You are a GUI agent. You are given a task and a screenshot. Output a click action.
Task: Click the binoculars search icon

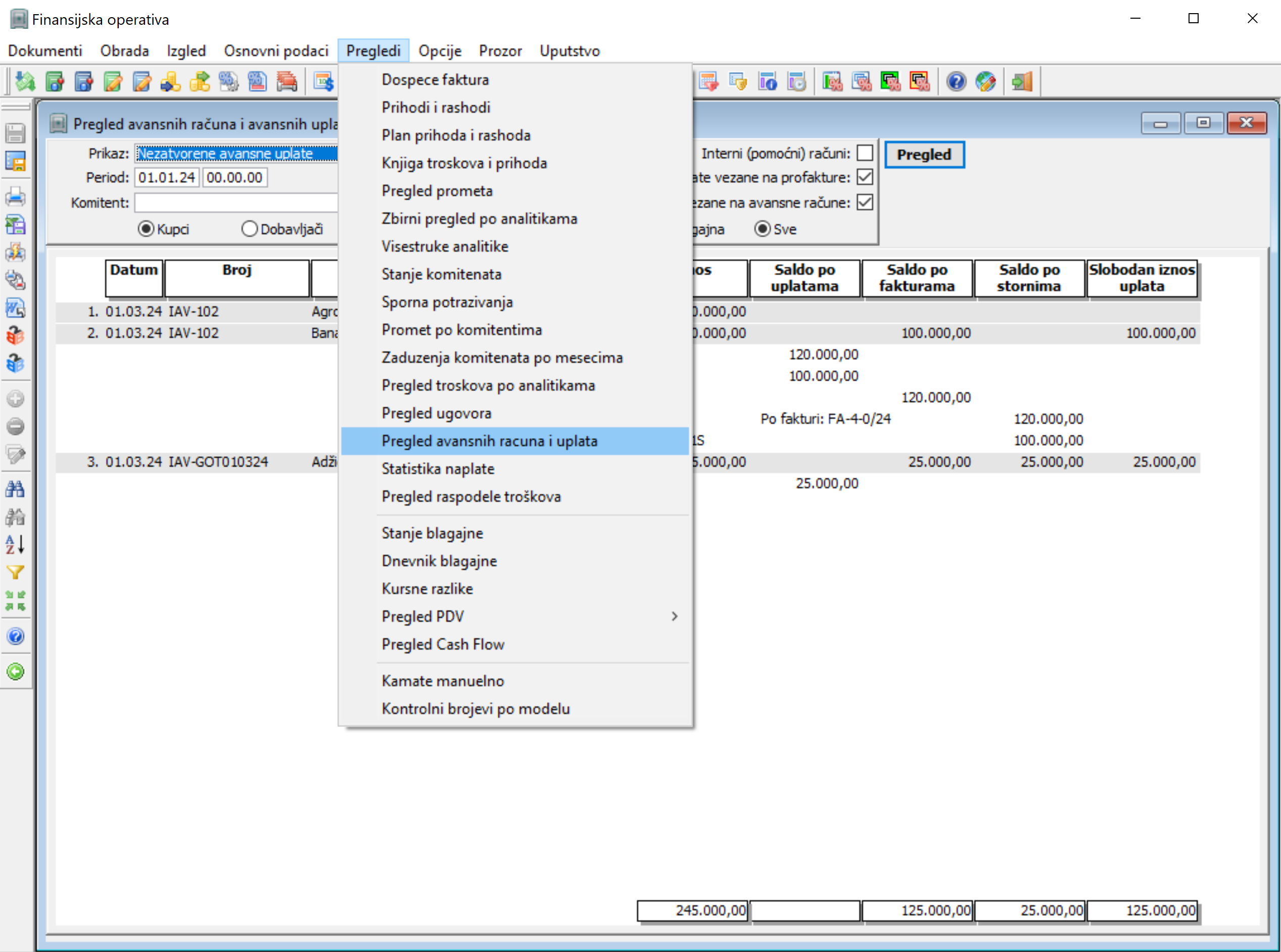pyautogui.click(x=16, y=489)
